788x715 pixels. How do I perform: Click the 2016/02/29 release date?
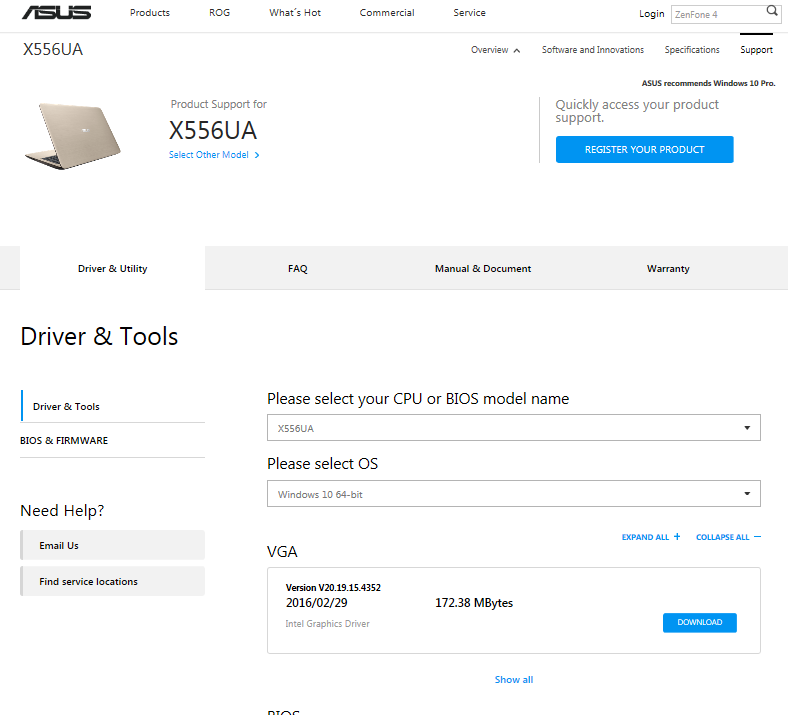(317, 602)
